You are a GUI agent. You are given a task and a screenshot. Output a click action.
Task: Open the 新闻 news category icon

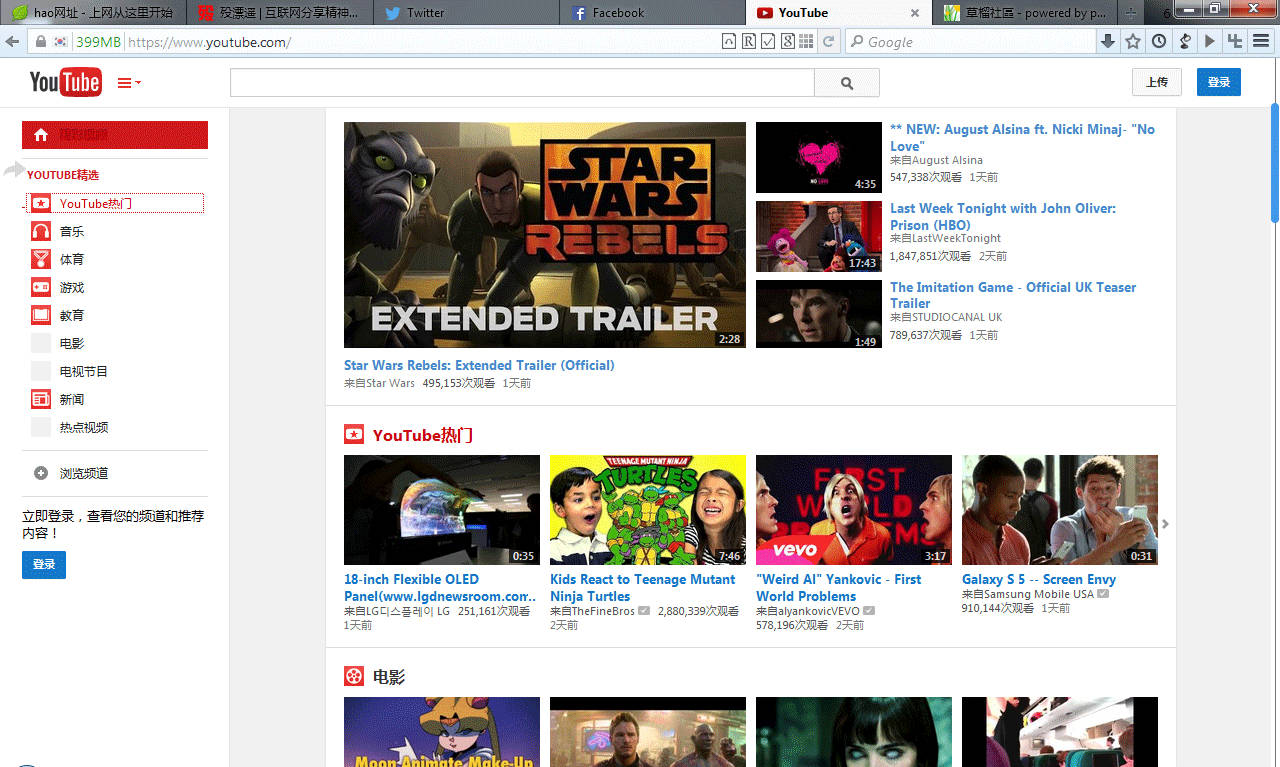pos(41,399)
